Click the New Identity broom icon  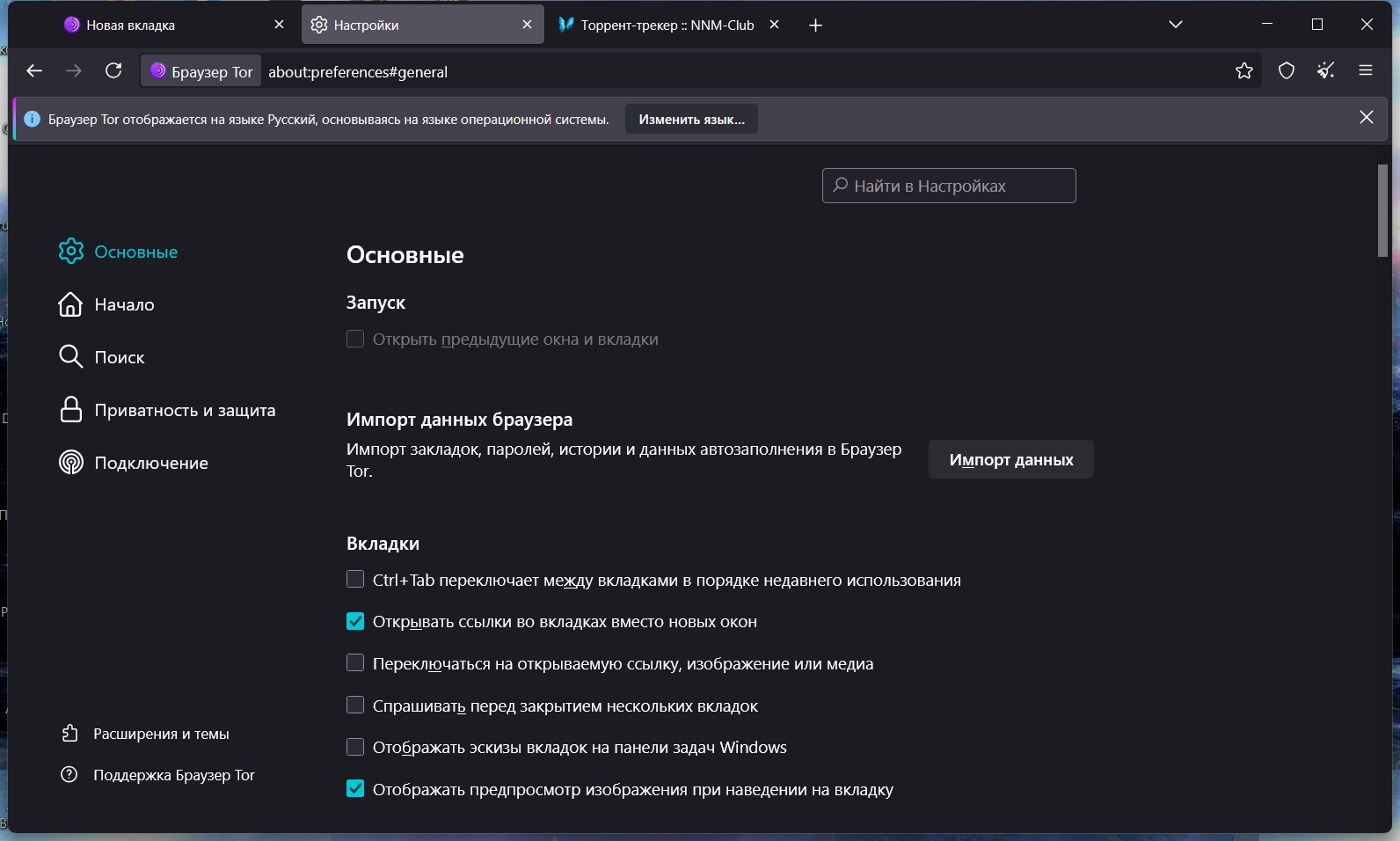[x=1326, y=71]
